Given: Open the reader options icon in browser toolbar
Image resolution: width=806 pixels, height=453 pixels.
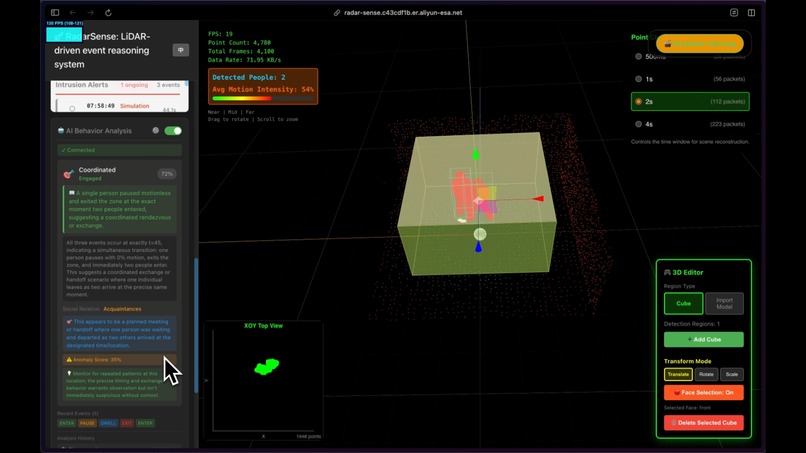Looking at the screenshot, I should click(x=734, y=12).
